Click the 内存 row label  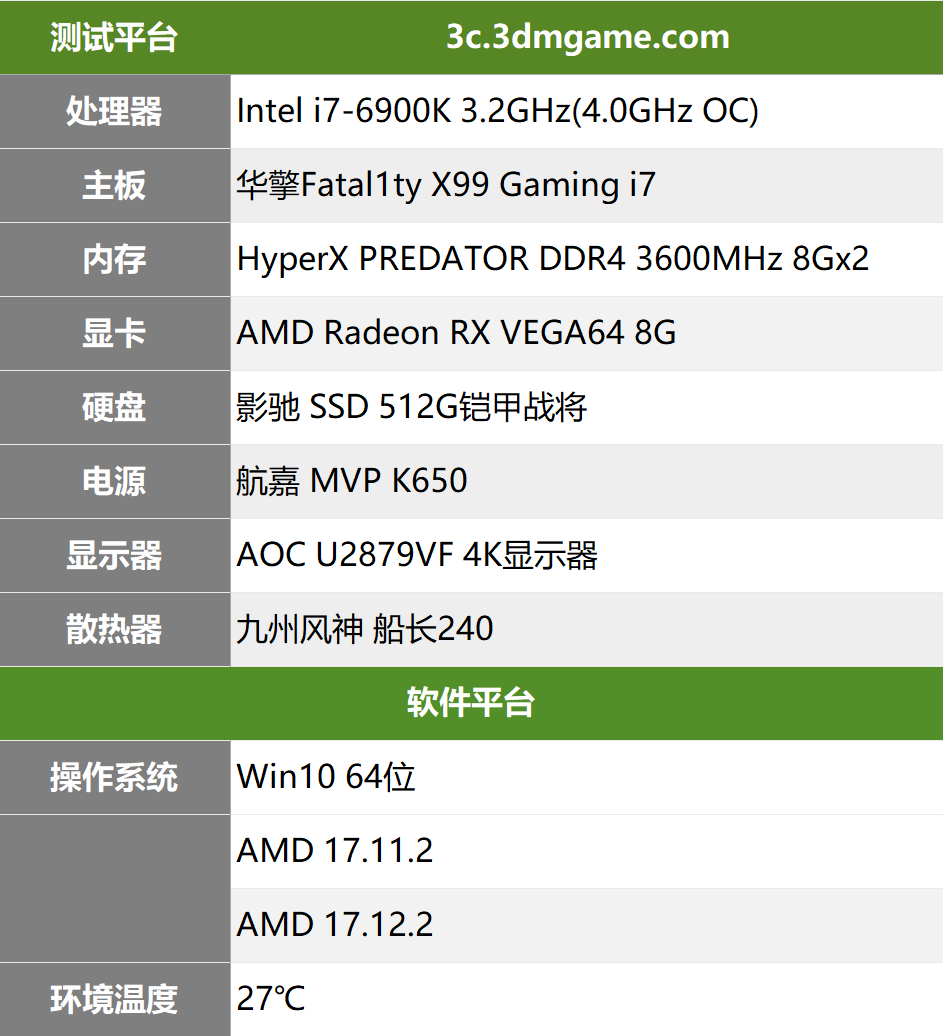click(115, 259)
